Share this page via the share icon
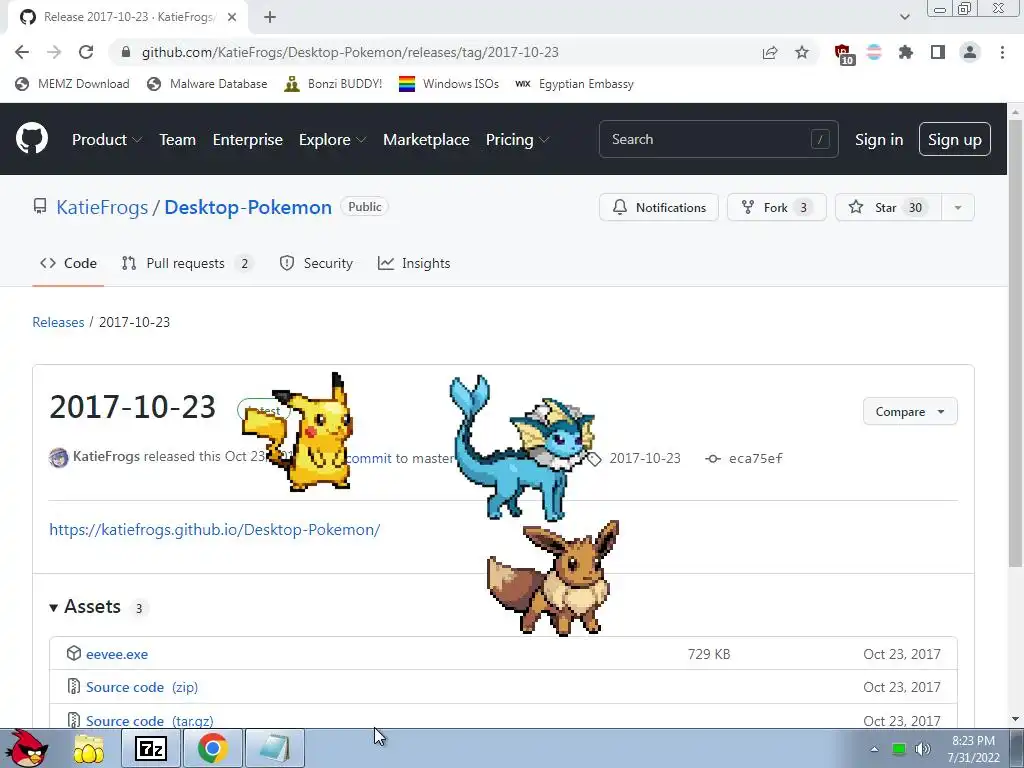1024x768 pixels. pyautogui.click(x=770, y=52)
